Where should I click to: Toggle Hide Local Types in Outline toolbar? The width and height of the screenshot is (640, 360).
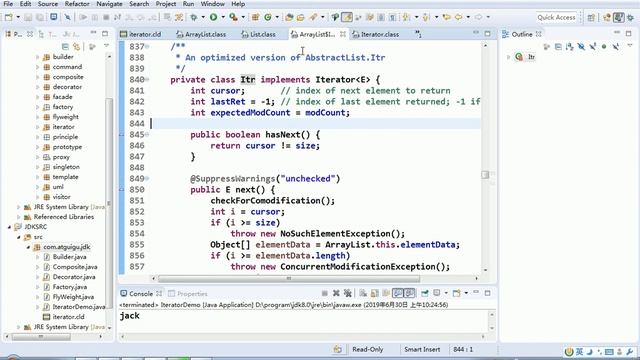pos(616,47)
